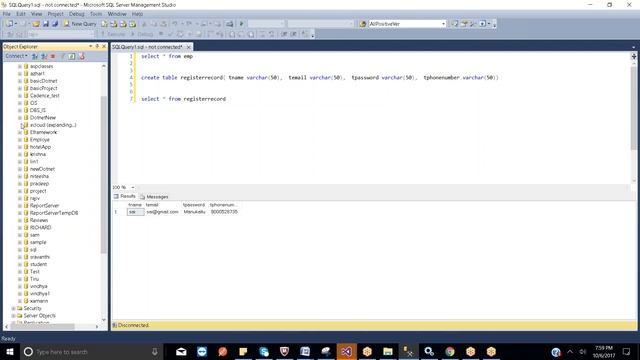This screenshot has height=360, width=640.
Task: Click the red Stop icon in Object Explorer
Action: click(x=53, y=56)
